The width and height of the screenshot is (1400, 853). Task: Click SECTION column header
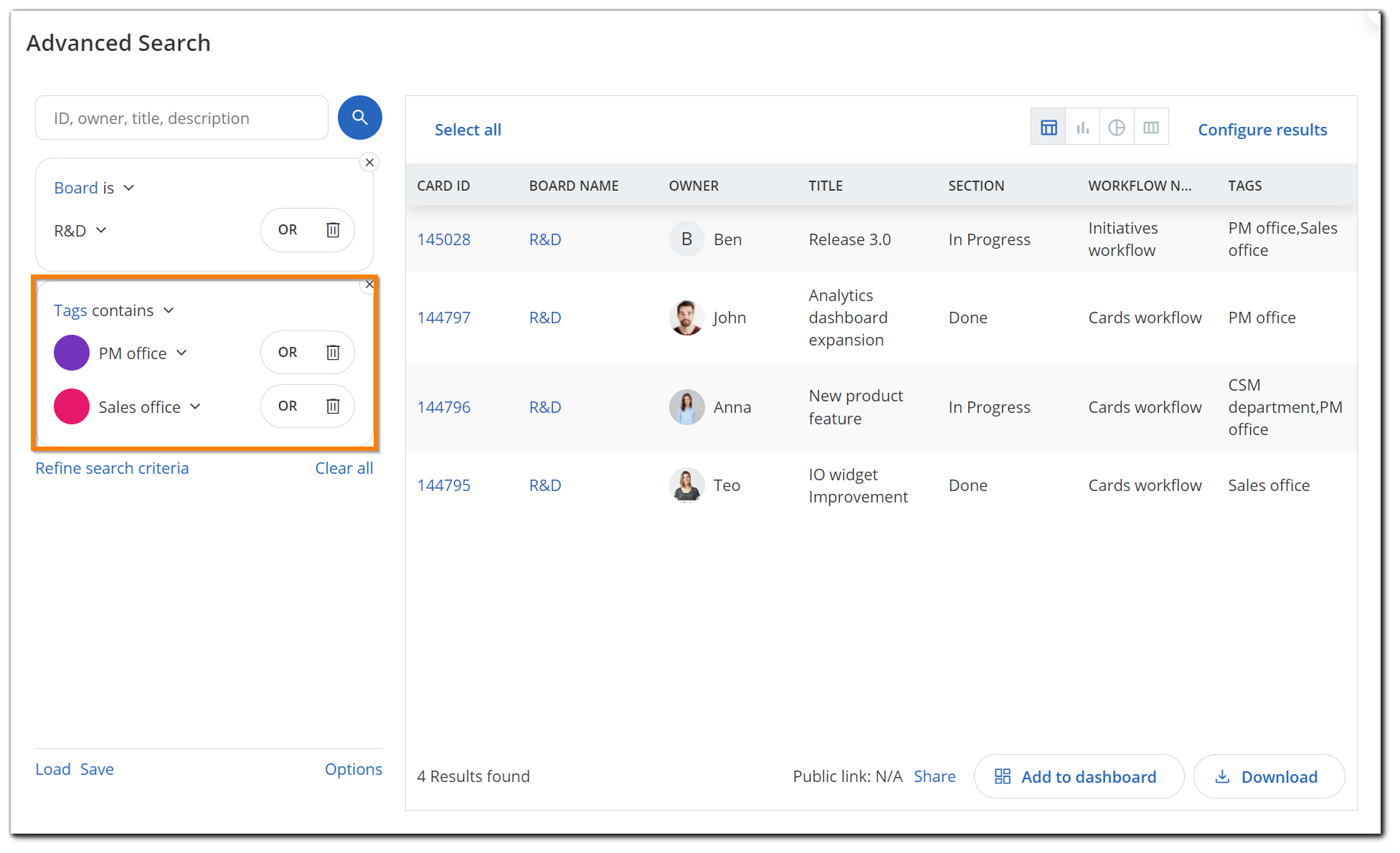click(976, 186)
